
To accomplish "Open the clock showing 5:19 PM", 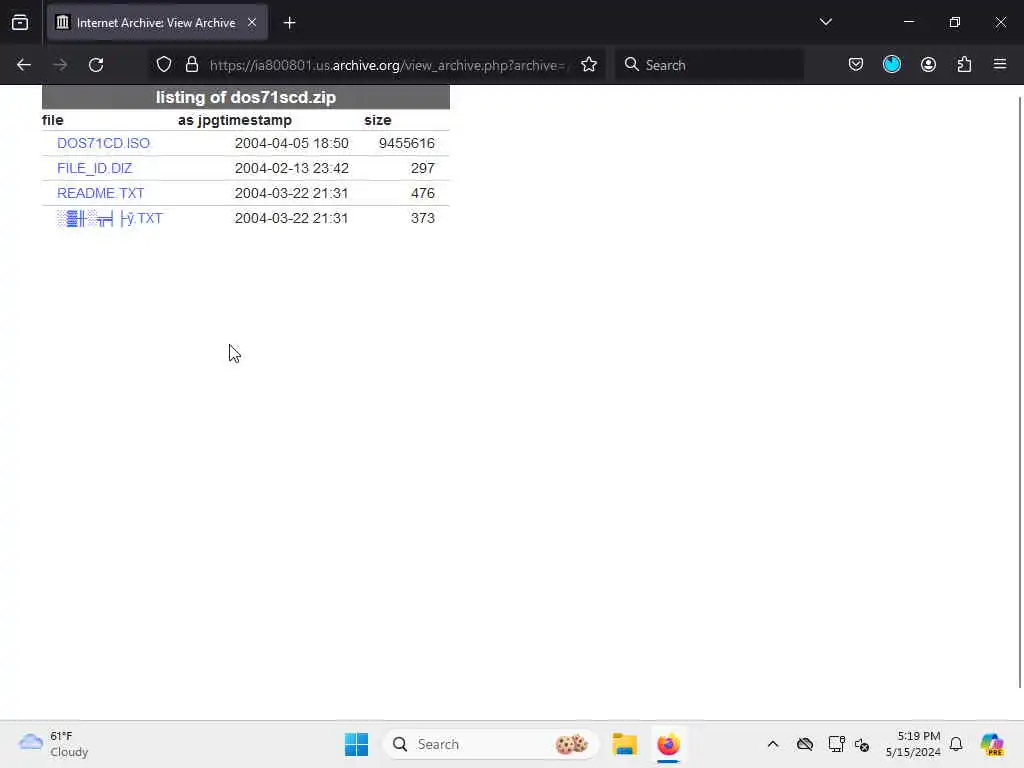I will coord(913,744).
